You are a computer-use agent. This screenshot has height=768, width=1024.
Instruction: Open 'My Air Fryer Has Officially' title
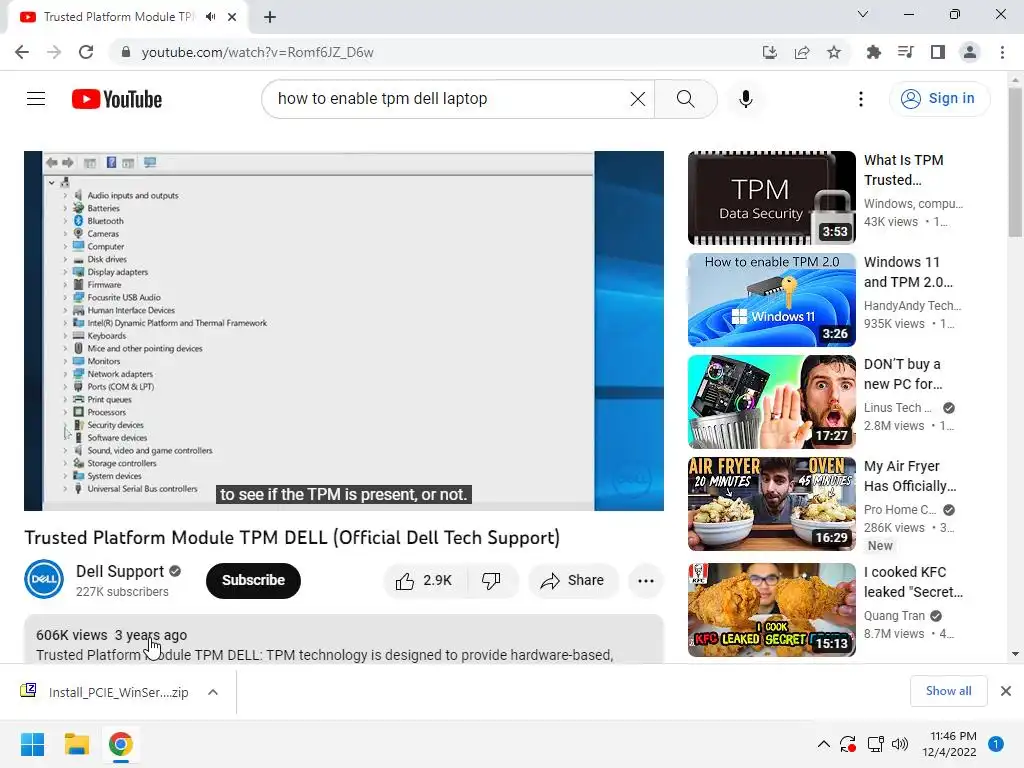click(910, 476)
